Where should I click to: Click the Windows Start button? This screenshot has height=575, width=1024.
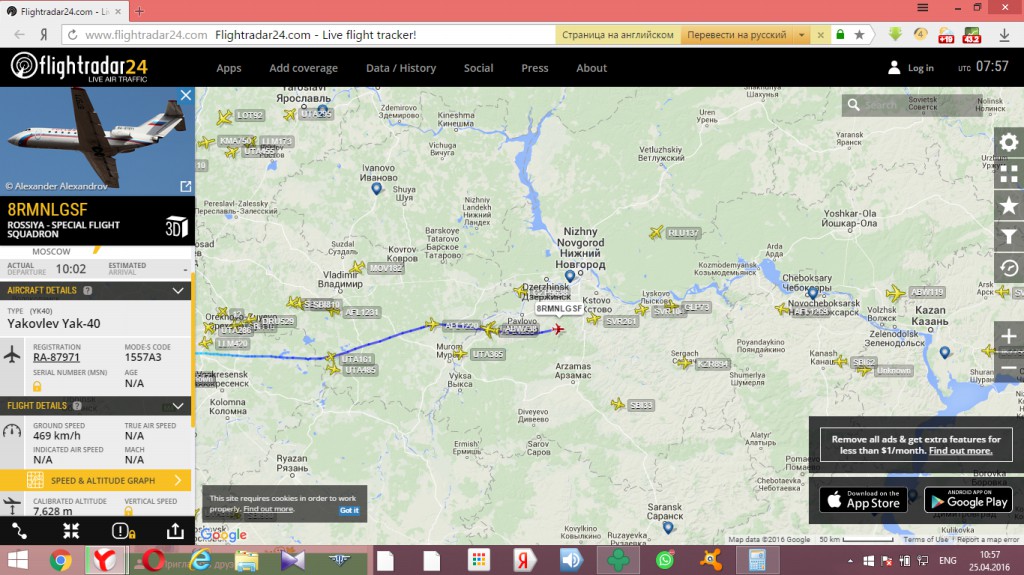coord(18,561)
